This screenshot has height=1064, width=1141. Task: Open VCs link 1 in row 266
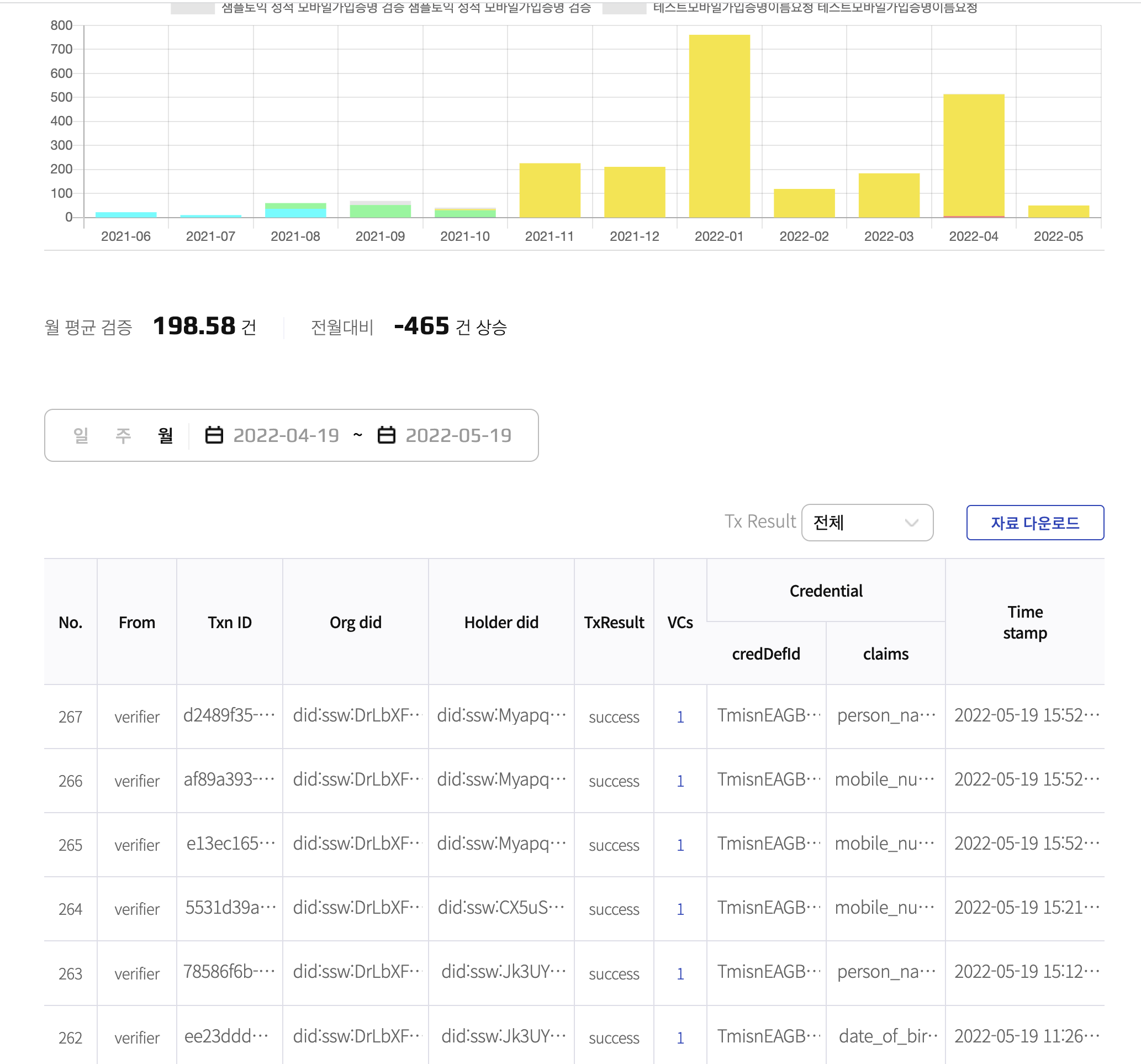click(680, 781)
